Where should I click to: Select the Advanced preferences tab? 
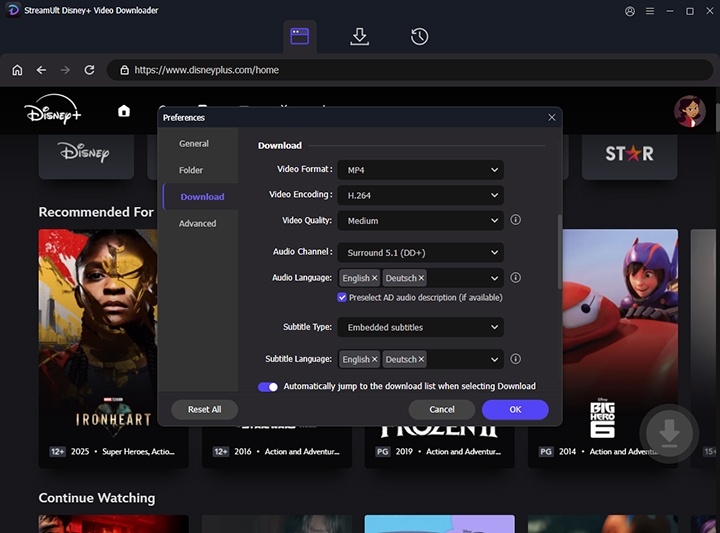coord(197,224)
